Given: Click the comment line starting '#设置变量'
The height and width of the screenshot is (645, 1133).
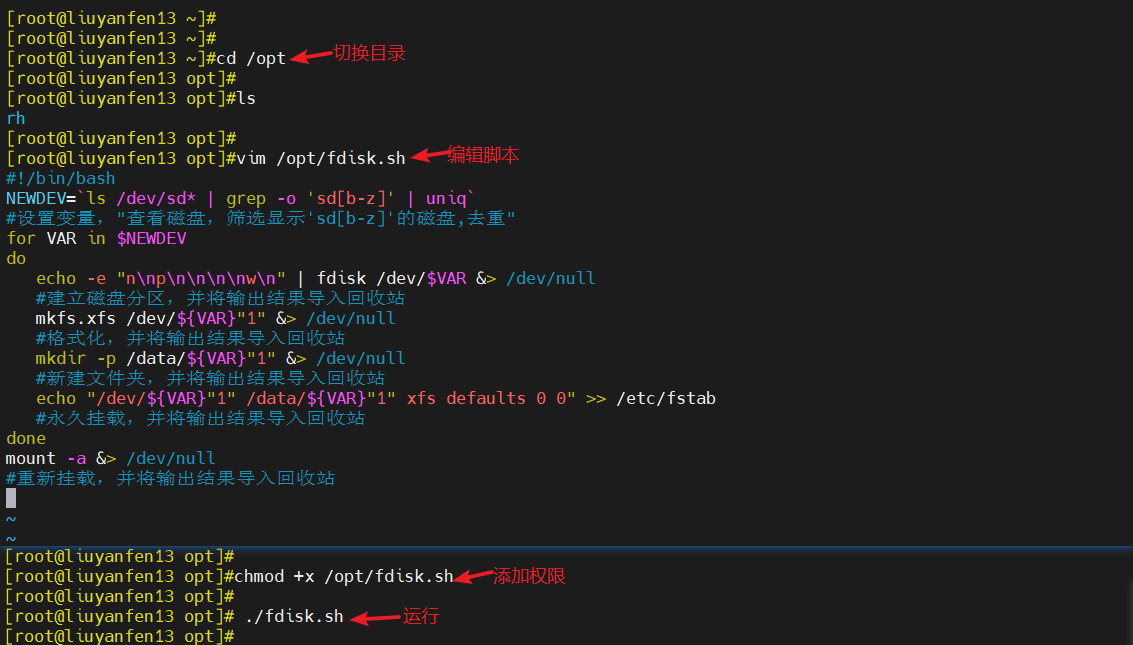Looking at the screenshot, I should click(x=261, y=218).
